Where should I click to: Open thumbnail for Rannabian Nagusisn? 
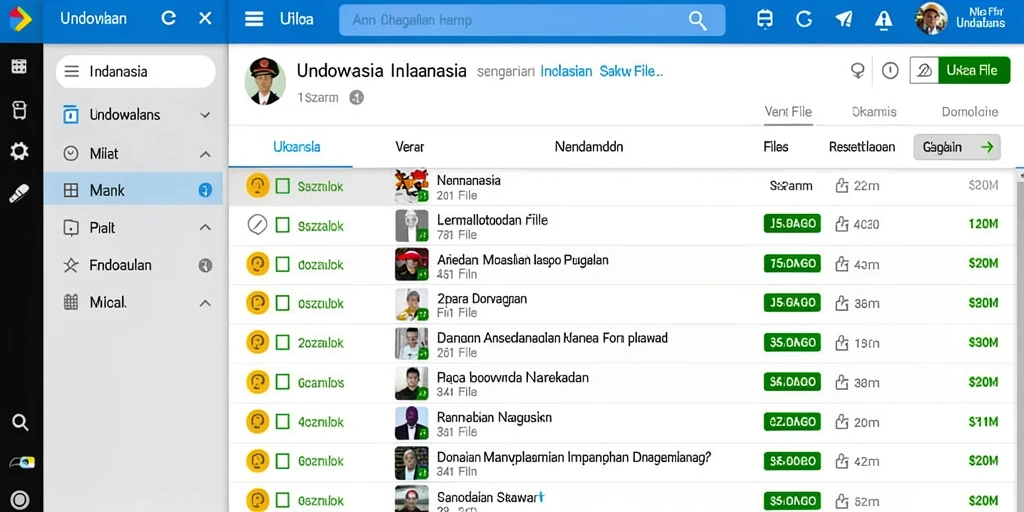click(x=411, y=423)
